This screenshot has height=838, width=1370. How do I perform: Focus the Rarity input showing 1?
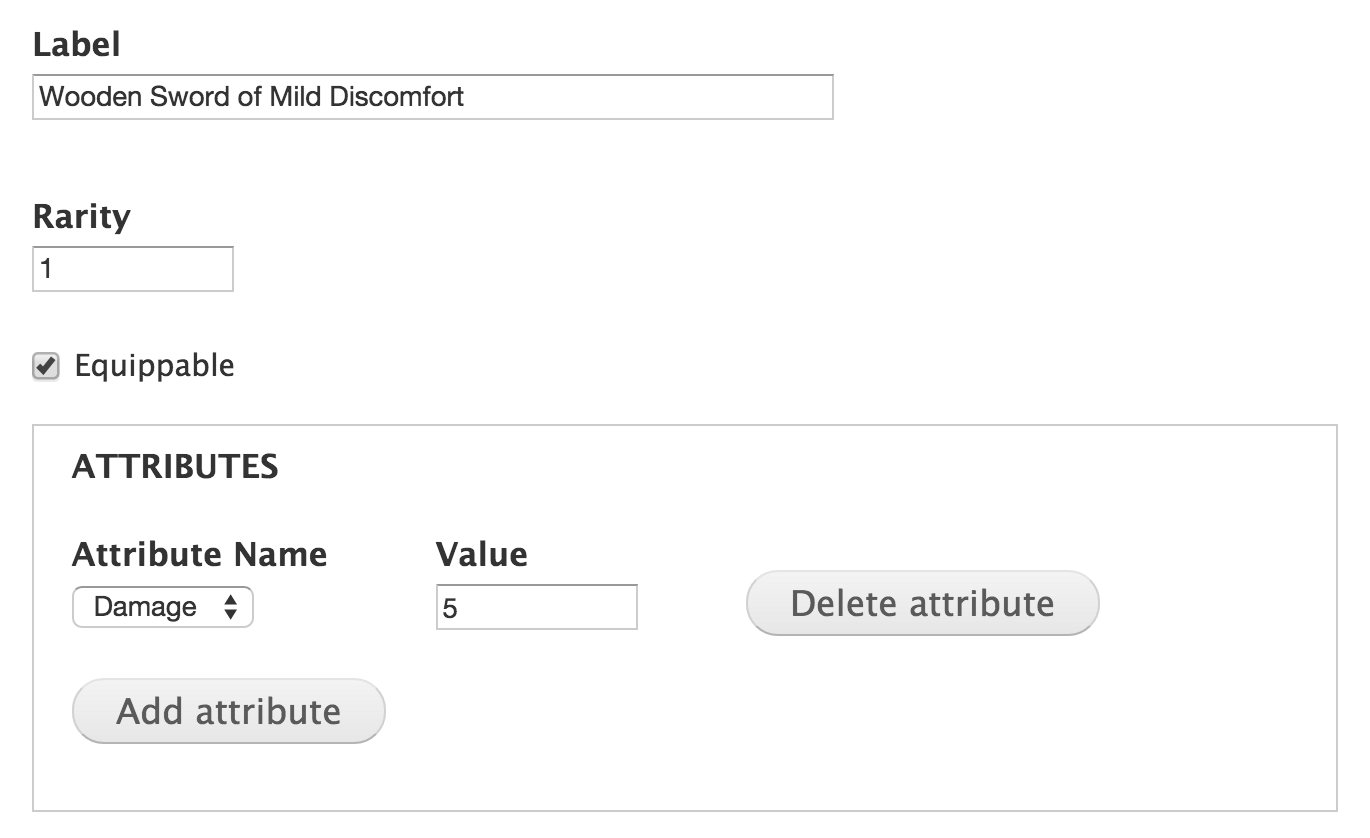point(132,268)
